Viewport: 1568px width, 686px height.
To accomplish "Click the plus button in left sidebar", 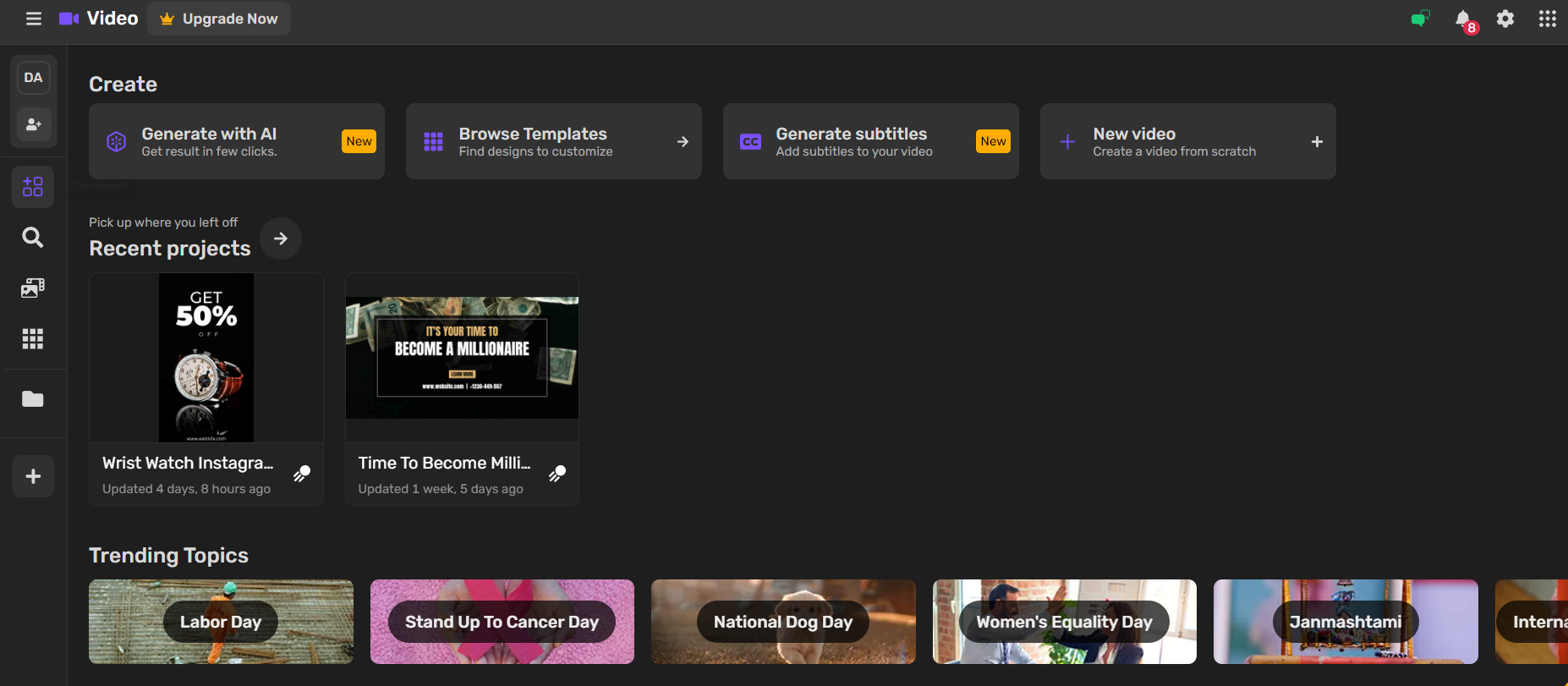I will (x=34, y=476).
